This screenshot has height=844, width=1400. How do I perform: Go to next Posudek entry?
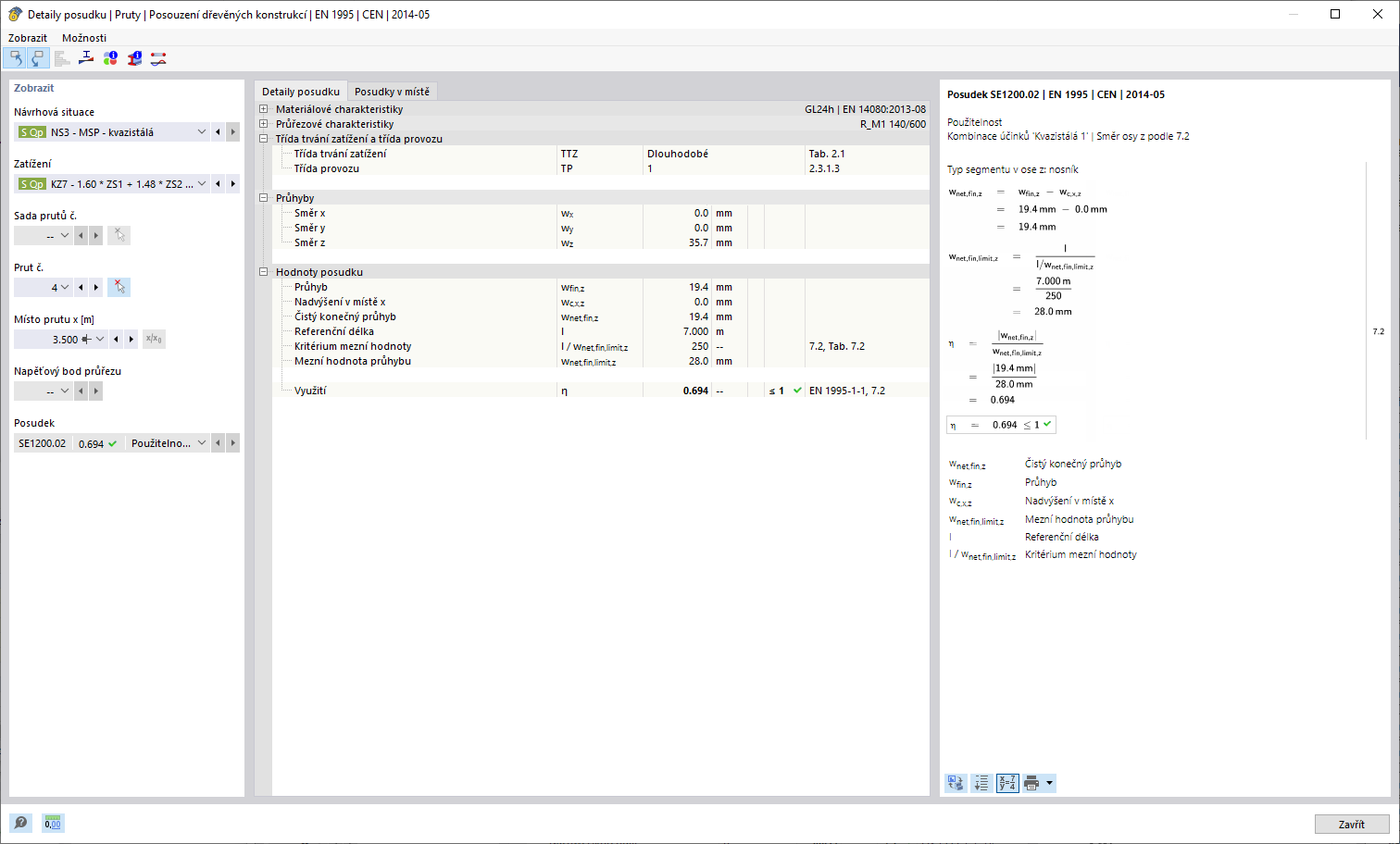click(x=233, y=443)
